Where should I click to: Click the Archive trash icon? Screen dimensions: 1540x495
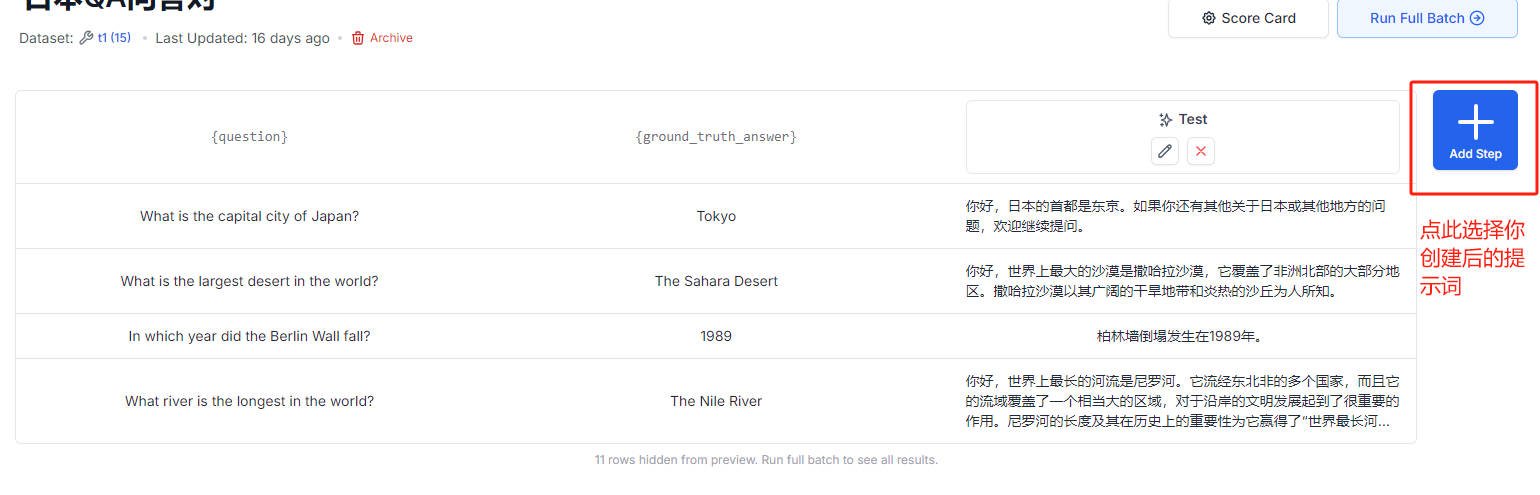(358, 38)
